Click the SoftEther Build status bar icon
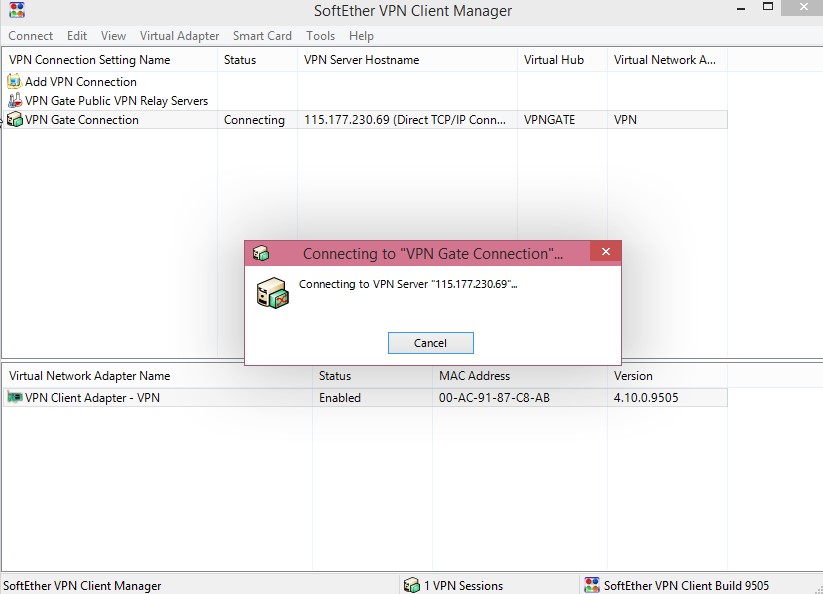Image resolution: width=823 pixels, height=594 pixels. click(x=592, y=585)
